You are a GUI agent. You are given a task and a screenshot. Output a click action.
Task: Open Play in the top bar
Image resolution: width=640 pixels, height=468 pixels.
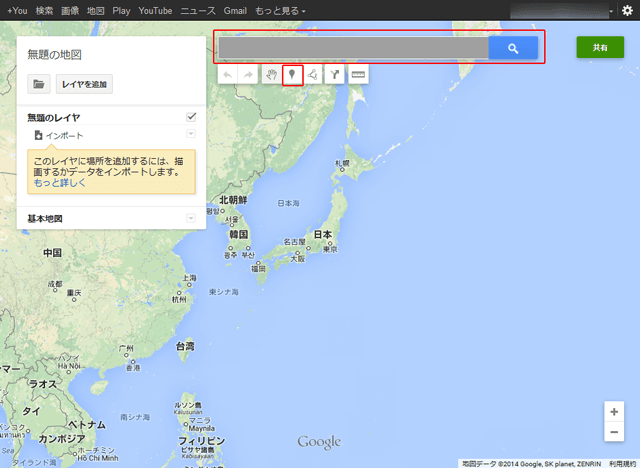pyautogui.click(x=121, y=11)
